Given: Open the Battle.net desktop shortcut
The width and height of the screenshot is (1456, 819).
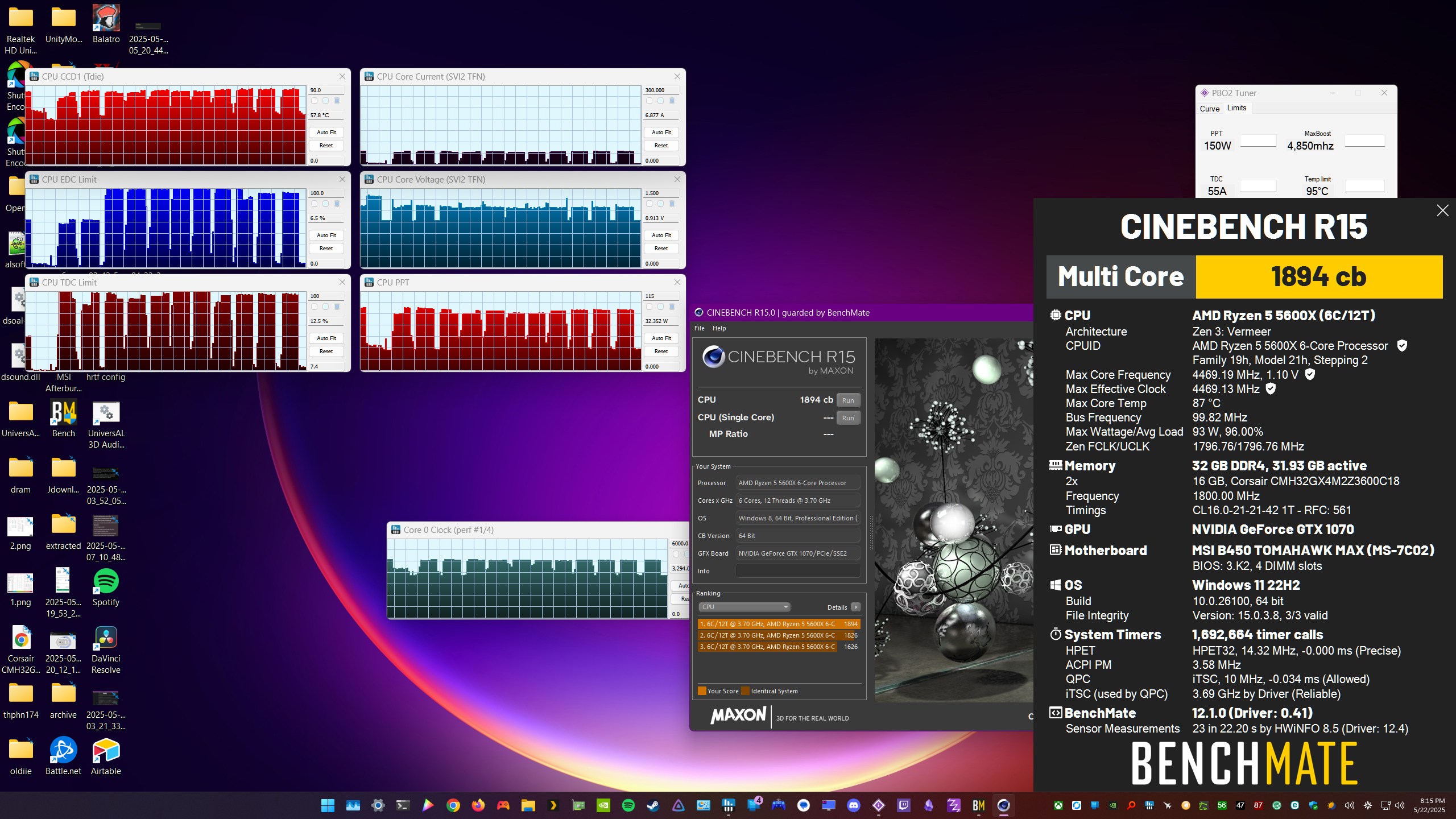Looking at the screenshot, I should click(63, 756).
